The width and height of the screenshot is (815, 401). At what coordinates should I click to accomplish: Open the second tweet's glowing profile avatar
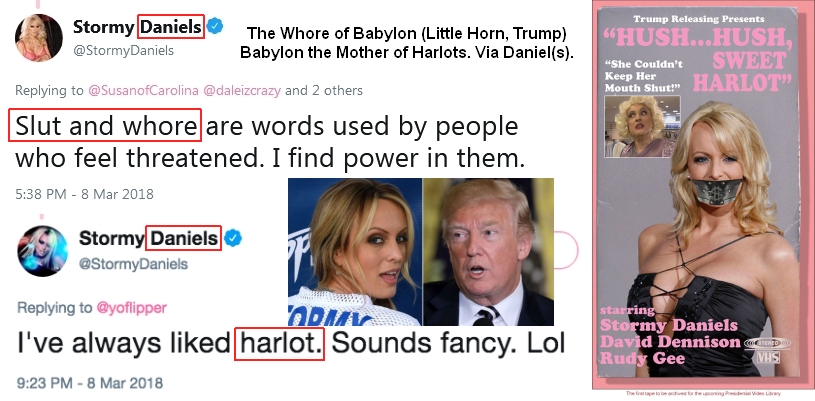(x=43, y=251)
